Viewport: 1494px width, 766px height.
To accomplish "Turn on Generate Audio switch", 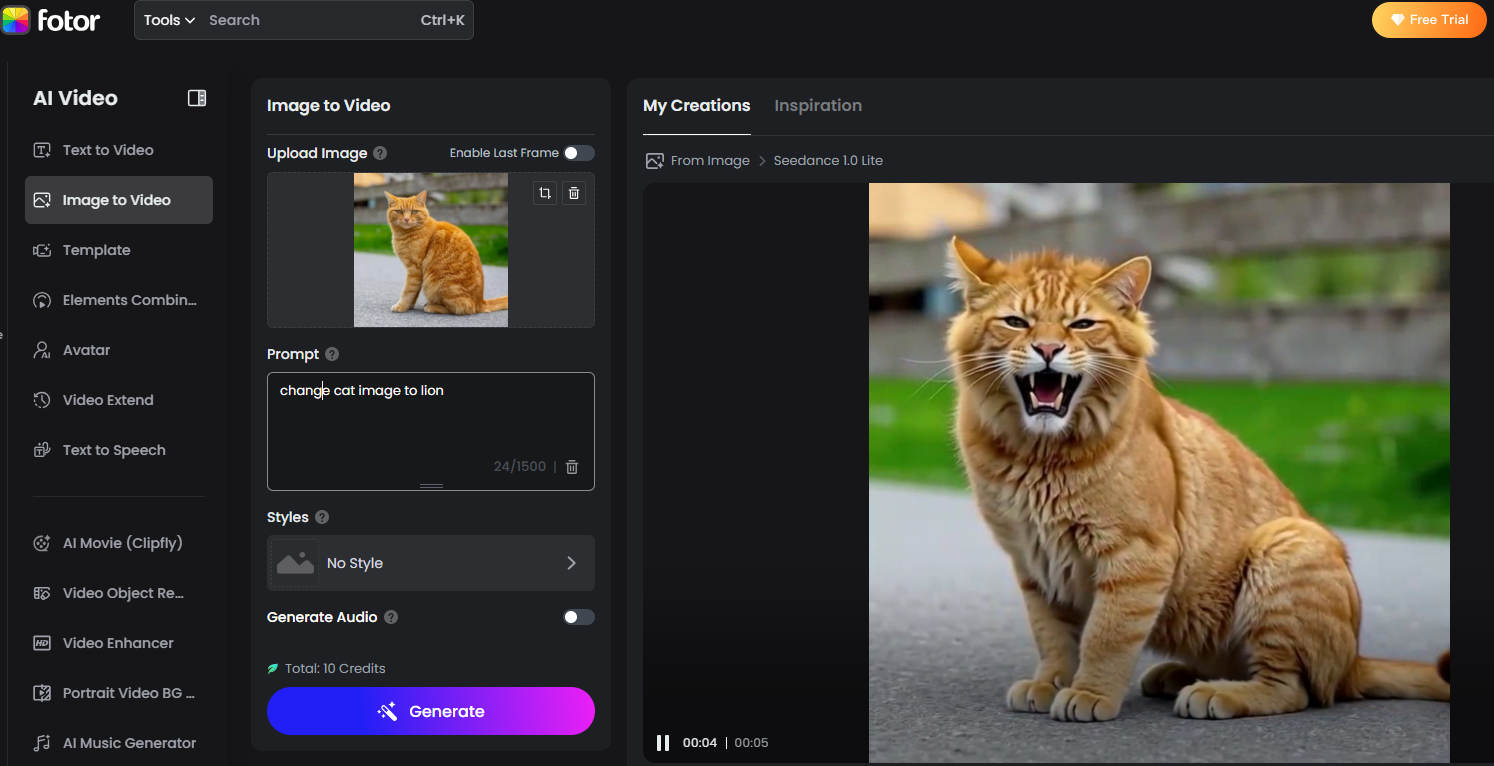I will click(x=578, y=617).
